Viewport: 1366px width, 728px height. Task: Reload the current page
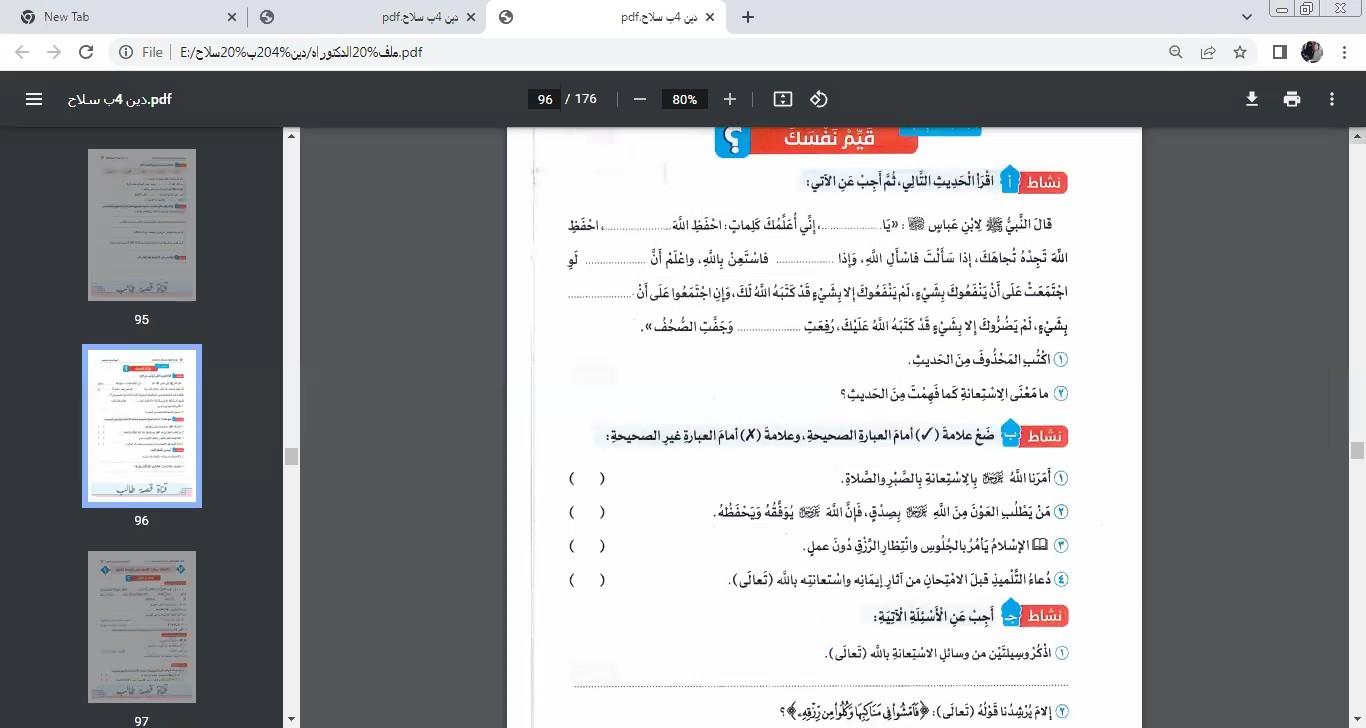[x=86, y=52]
